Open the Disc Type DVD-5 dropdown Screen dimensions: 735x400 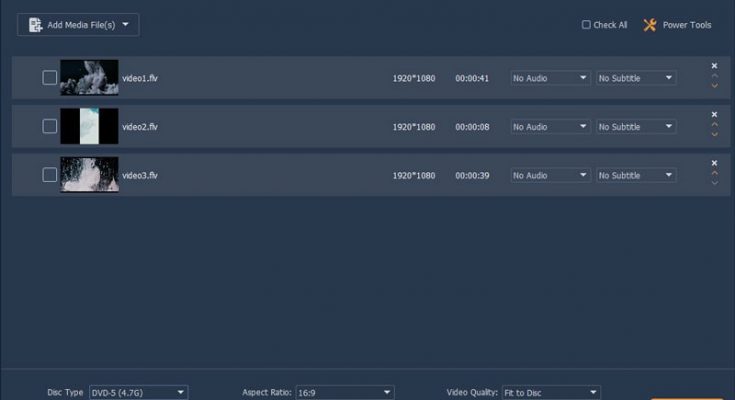pyautogui.click(x=138, y=393)
